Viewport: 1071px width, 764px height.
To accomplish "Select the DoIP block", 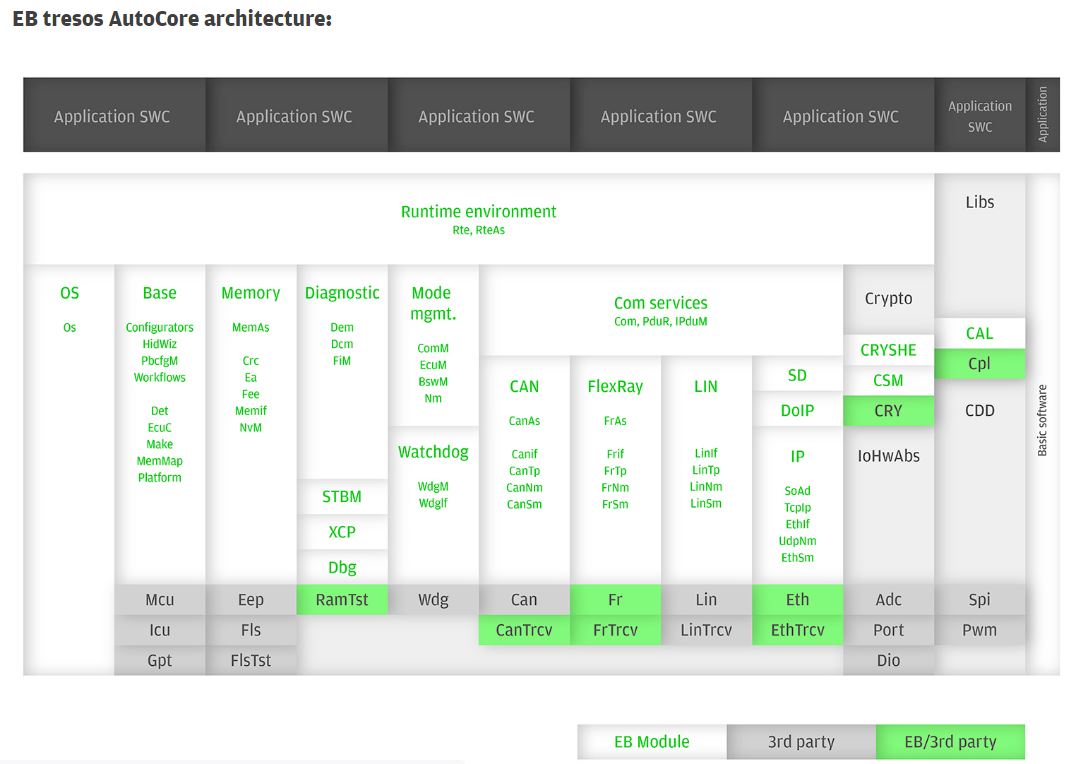I will pyautogui.click(x=797, y=410).
